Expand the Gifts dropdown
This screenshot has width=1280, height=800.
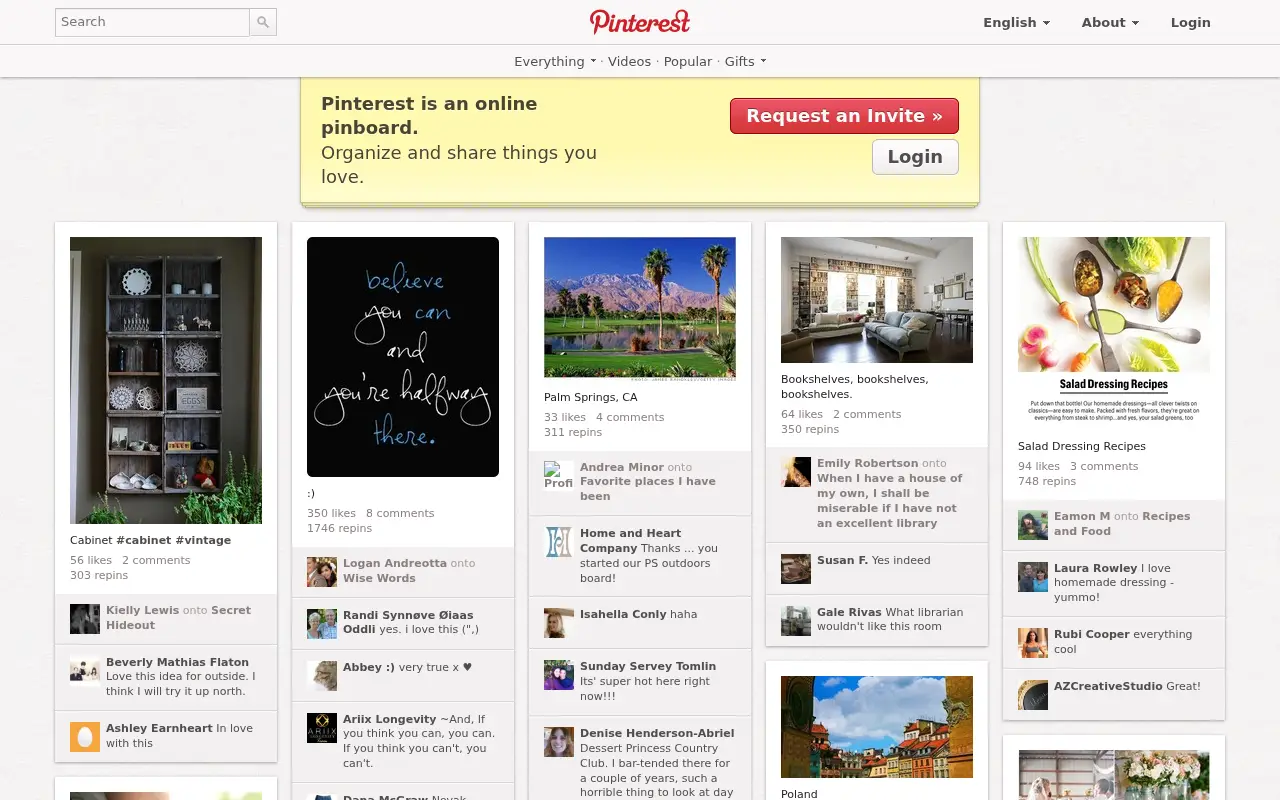(x=745, y=61)
